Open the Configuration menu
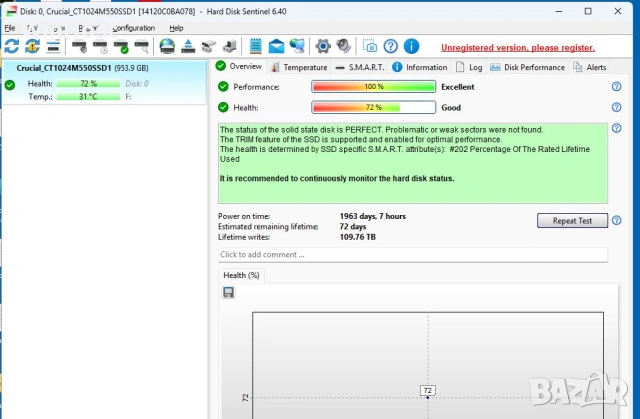 [134, 28]
